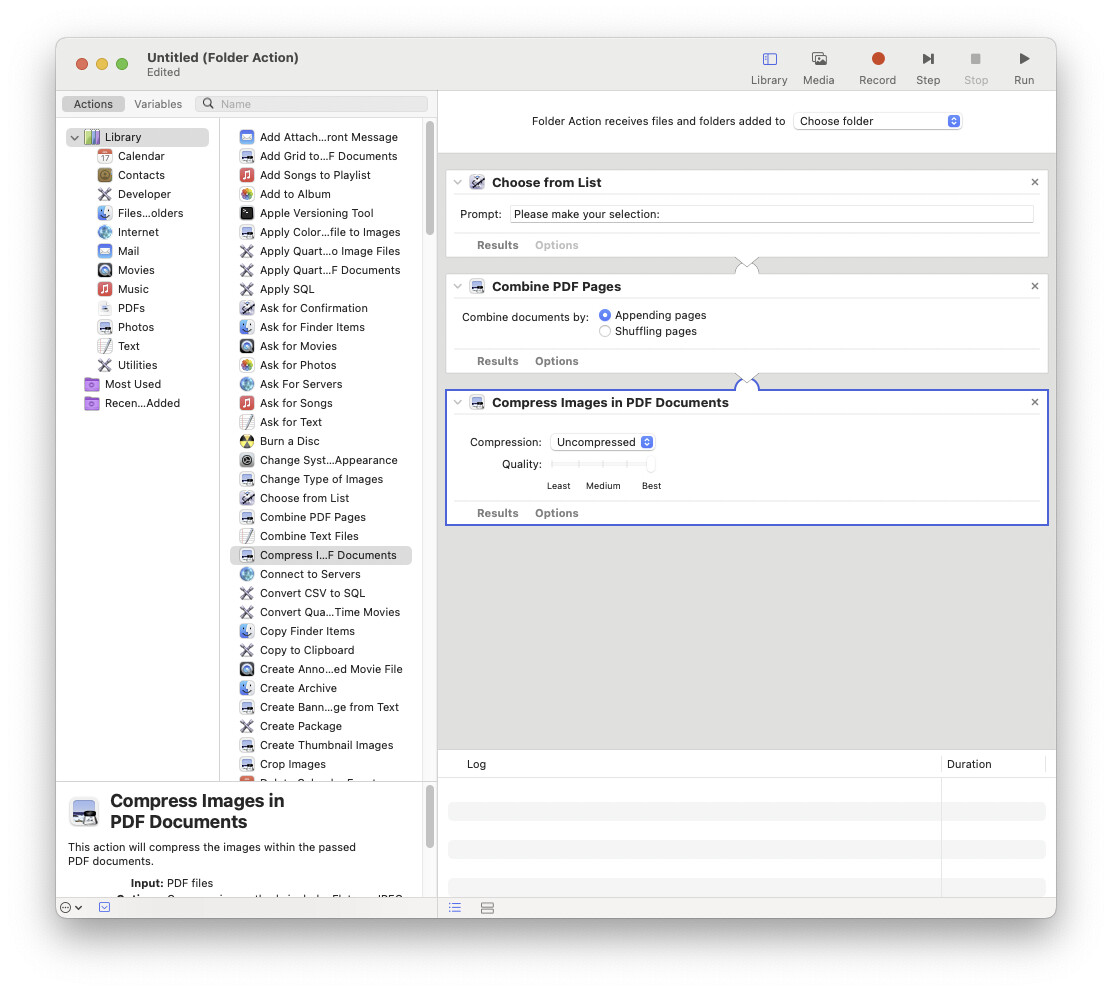Click the Best end of the Quality slider
Screen dimensions: 1112x992
tap(651, 464)
